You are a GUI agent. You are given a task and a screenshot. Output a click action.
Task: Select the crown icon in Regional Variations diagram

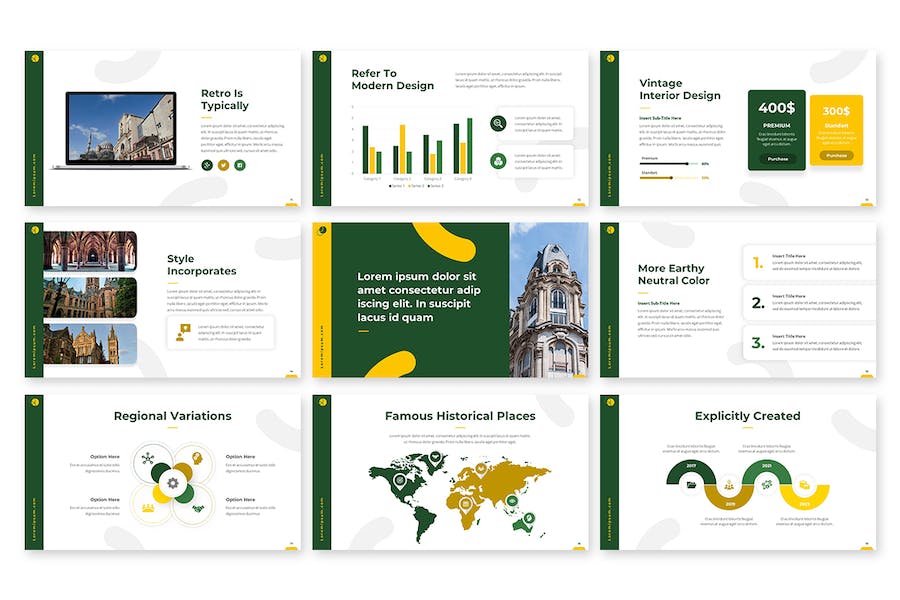pyautogui.click(x=149, y=508)
